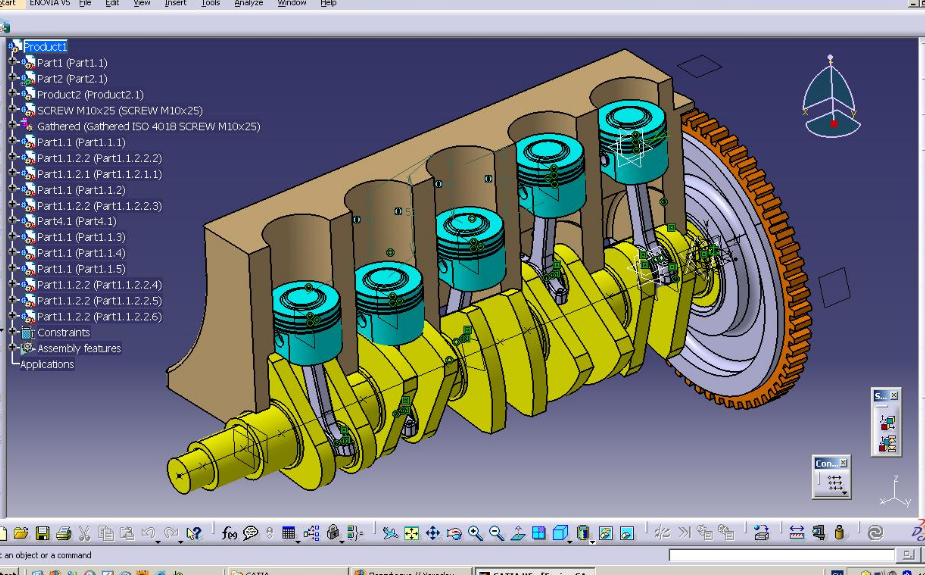The height and width of the screenshot is (575, 925).
Task: Click the Save icon in toolbar
Action: (42, 534)
